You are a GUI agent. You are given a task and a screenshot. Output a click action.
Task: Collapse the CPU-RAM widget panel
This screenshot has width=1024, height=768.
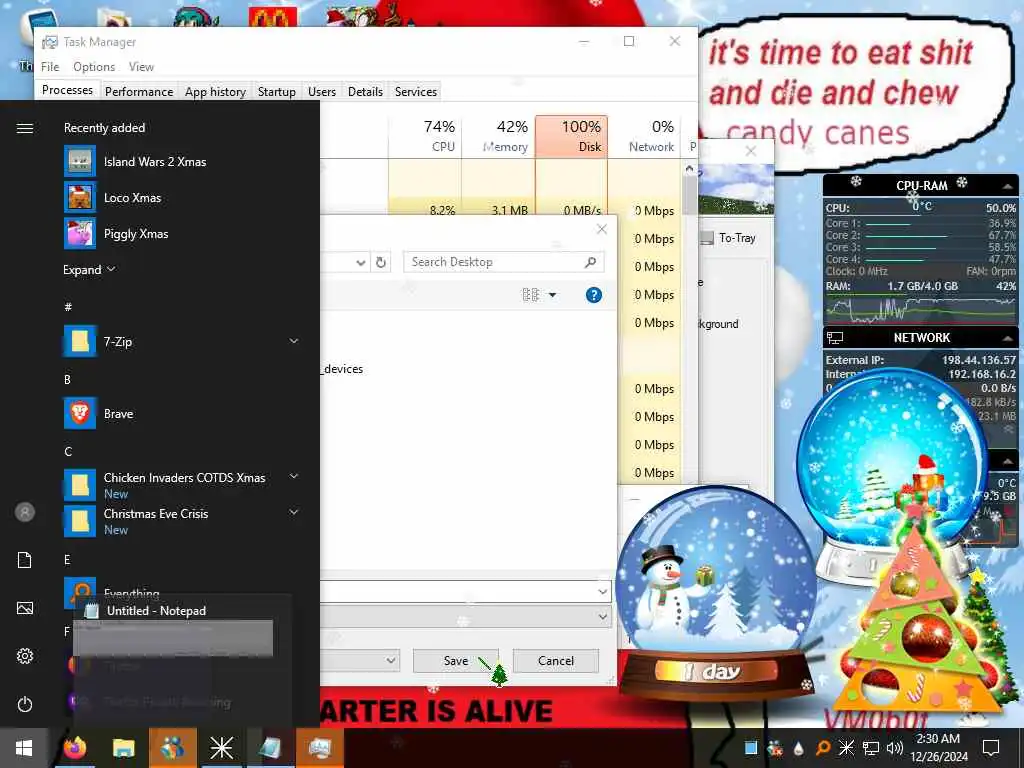(1008, 186)
